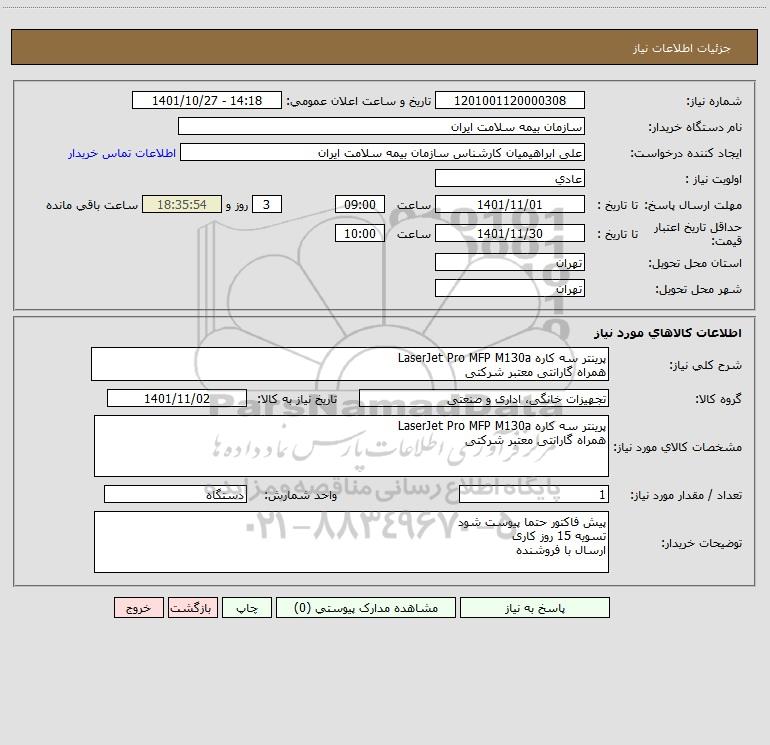Image resolution: width=770 pixels, height=745 pixels.
Task: Click the label تعداد / مقدار مورد نیاز
Action: (686, 496)
